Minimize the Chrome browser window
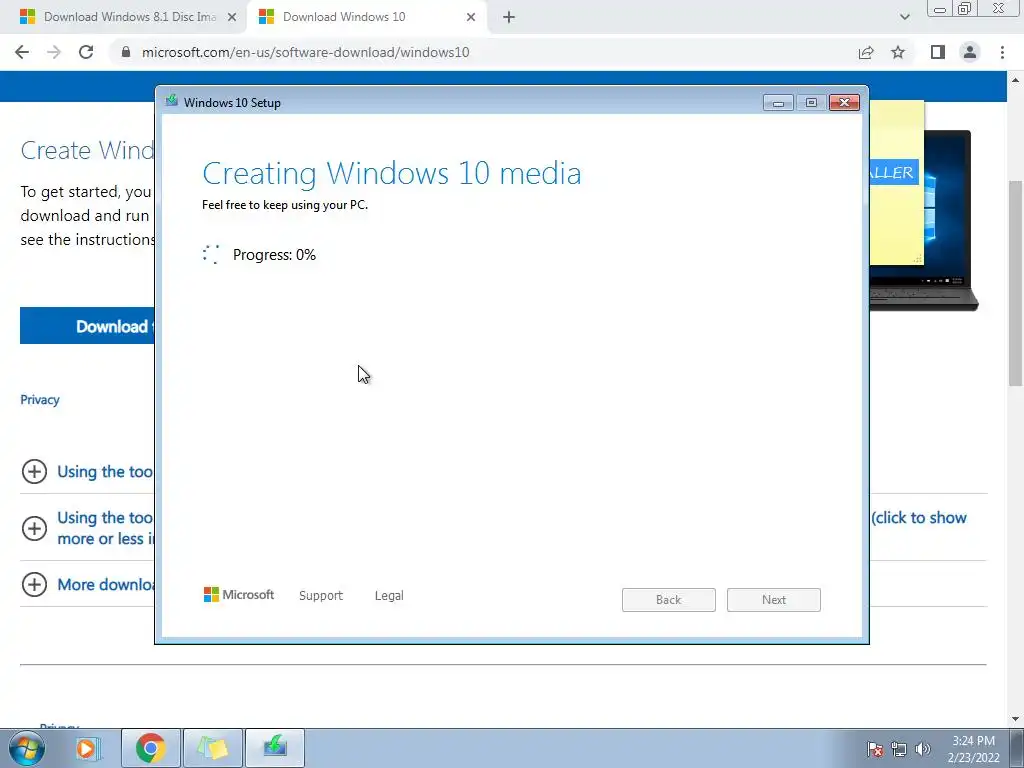1024x768 pixels. coord(940,9)
